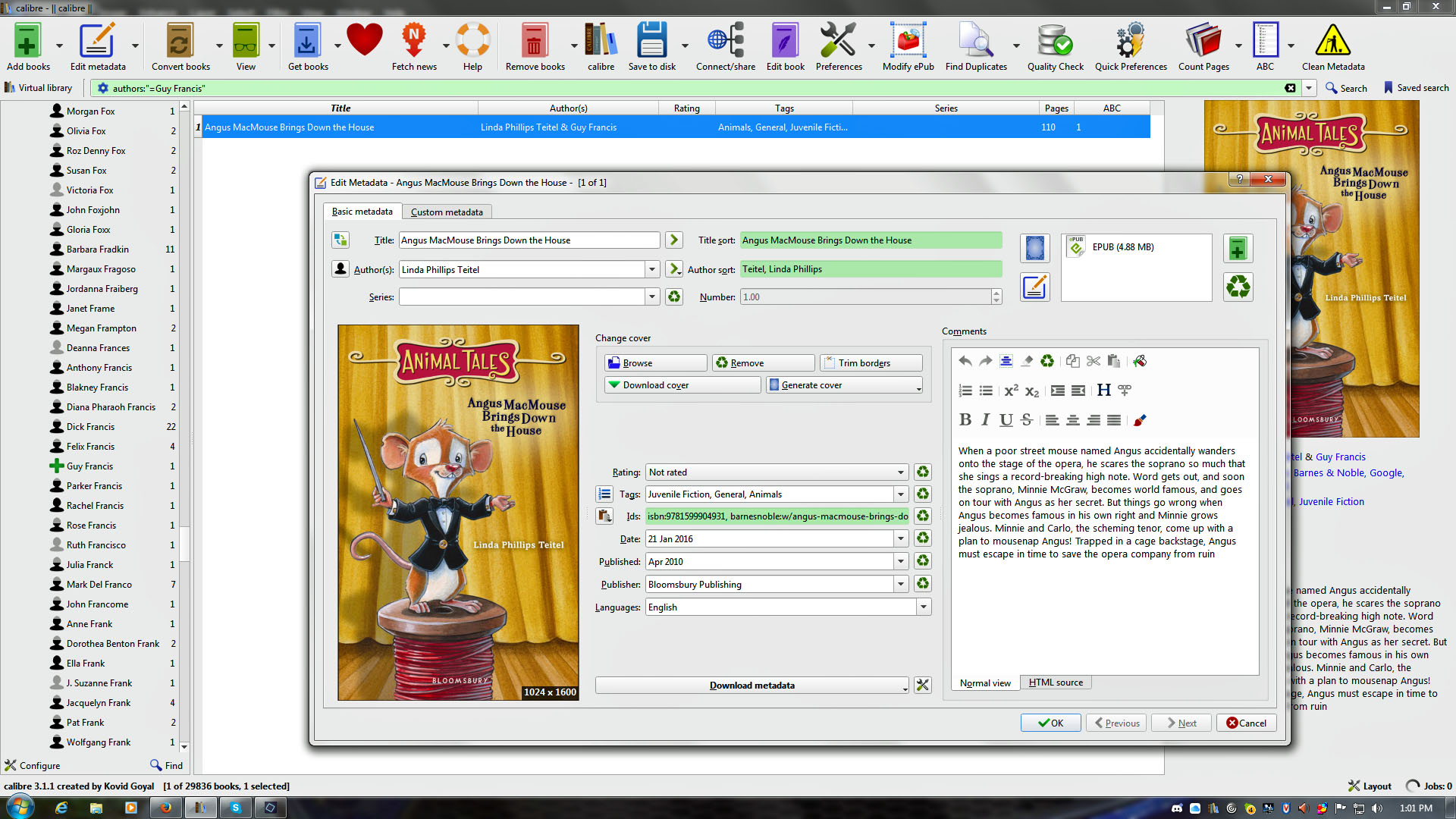1456x819 pixels.
Task: Open the tag editor icon beside Tags
Action: [604, 494]
